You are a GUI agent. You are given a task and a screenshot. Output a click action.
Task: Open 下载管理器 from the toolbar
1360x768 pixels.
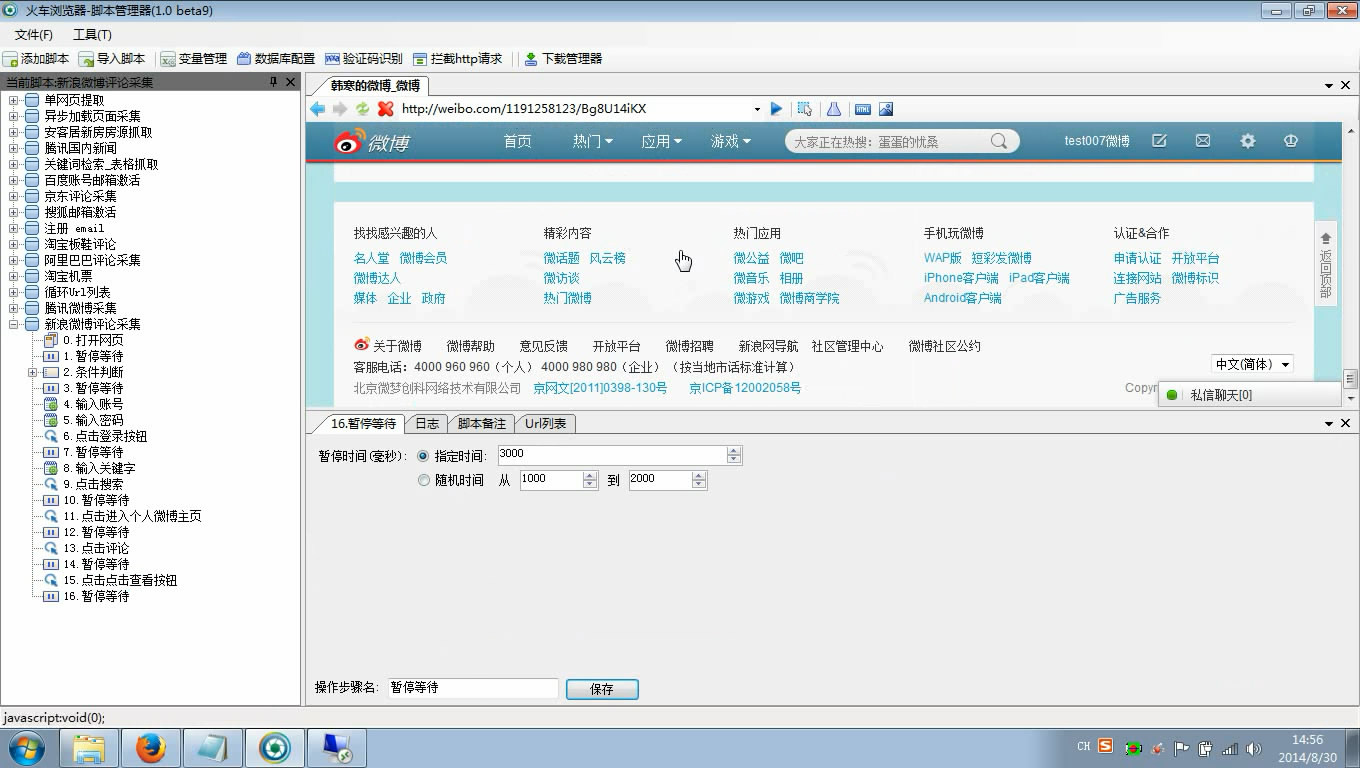tap(563, 59)
